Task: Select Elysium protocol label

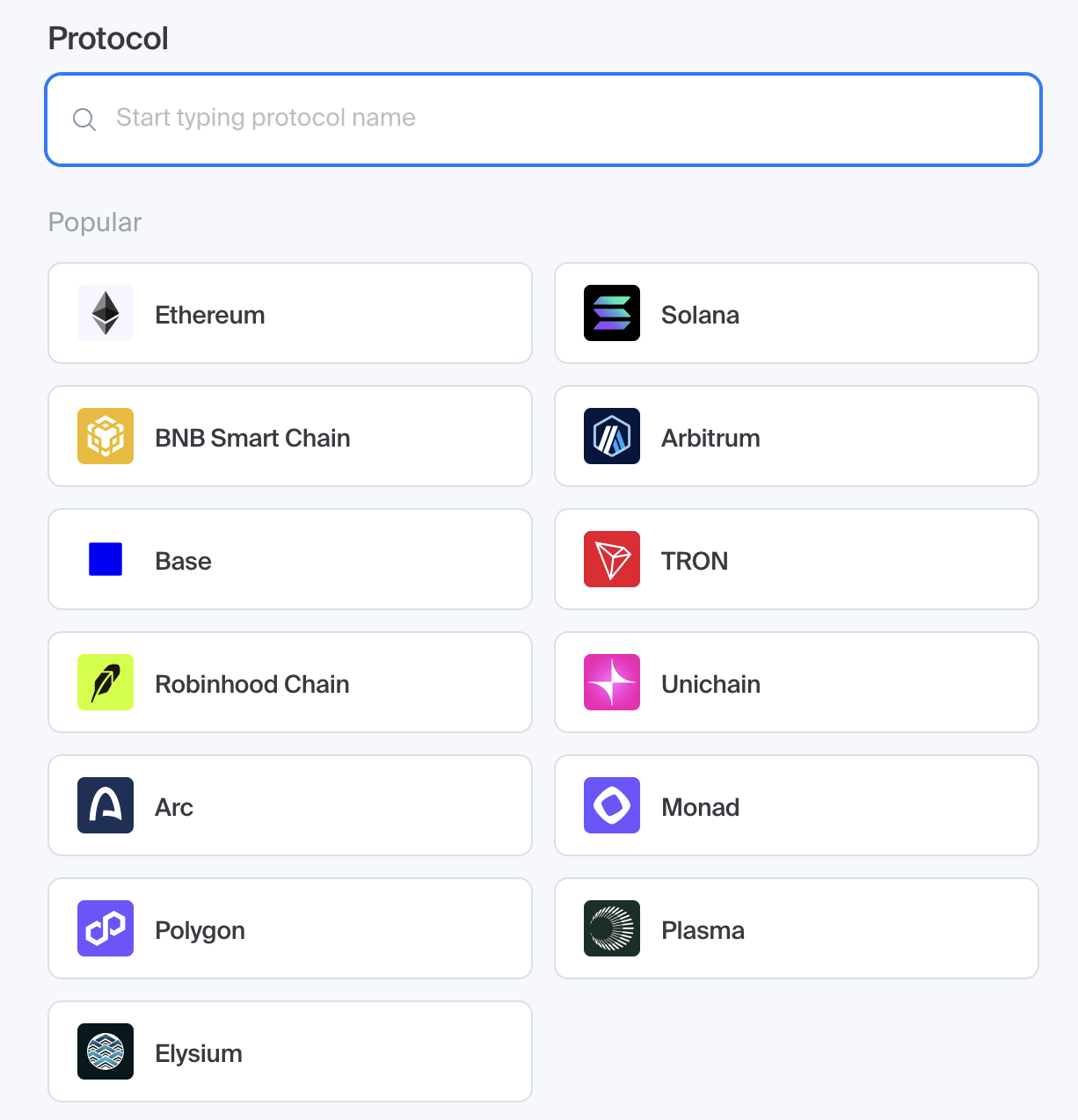Action: [199, 1053]
